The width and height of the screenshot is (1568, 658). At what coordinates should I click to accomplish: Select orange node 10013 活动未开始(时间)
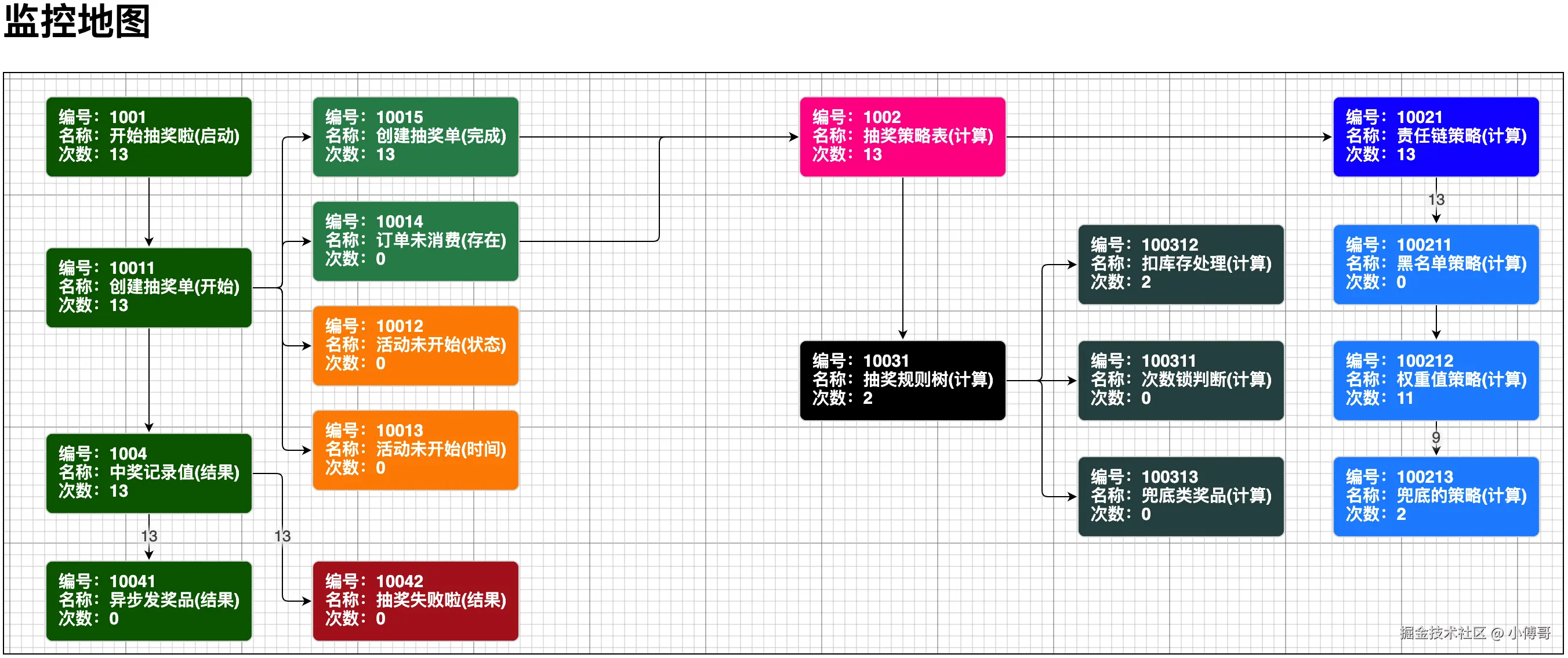(x=415, y=450)
